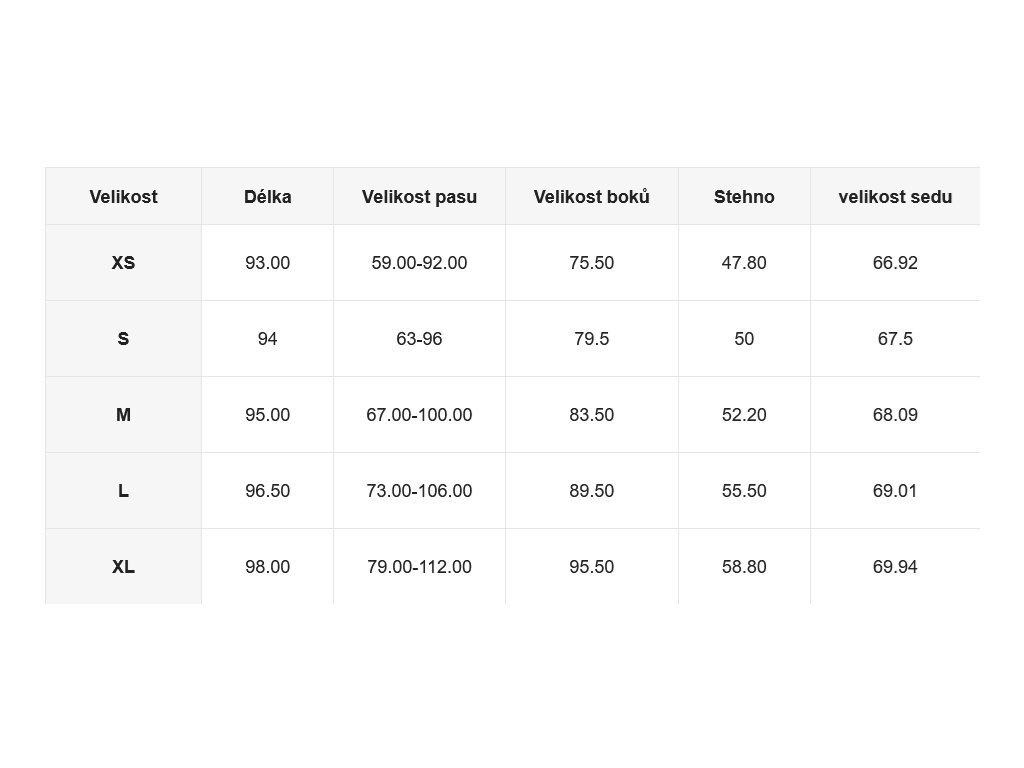Click the Velikost column header

[123, 197]
